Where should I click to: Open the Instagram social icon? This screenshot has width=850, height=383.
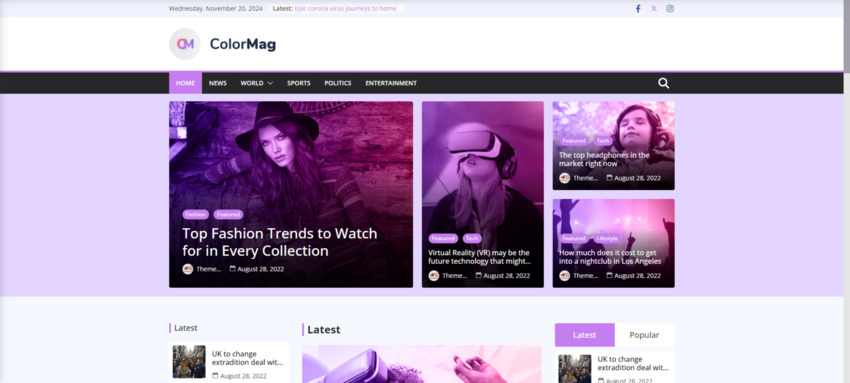pos(670,9)
